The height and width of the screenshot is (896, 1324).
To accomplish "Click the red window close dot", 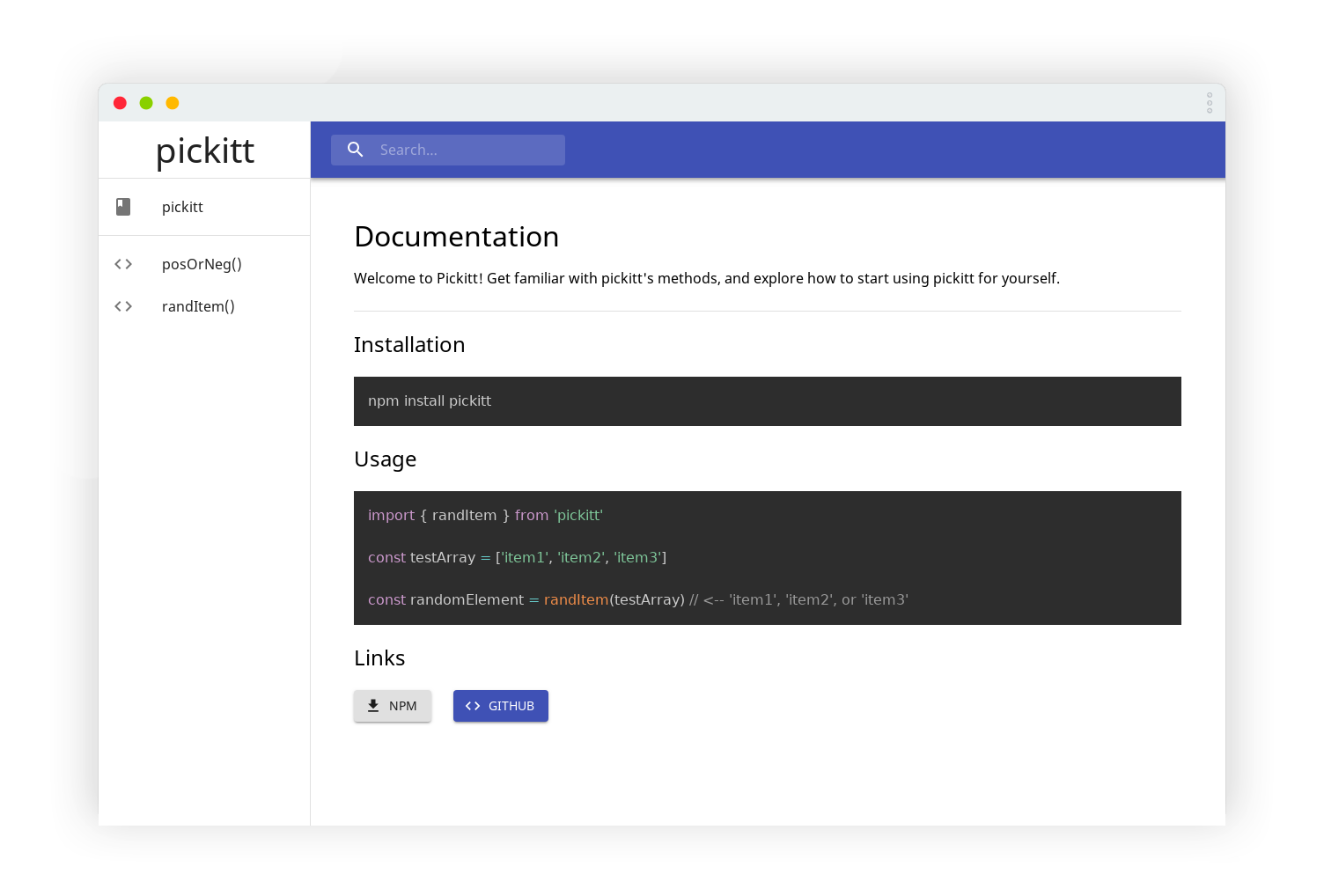I will pos(120,103).
